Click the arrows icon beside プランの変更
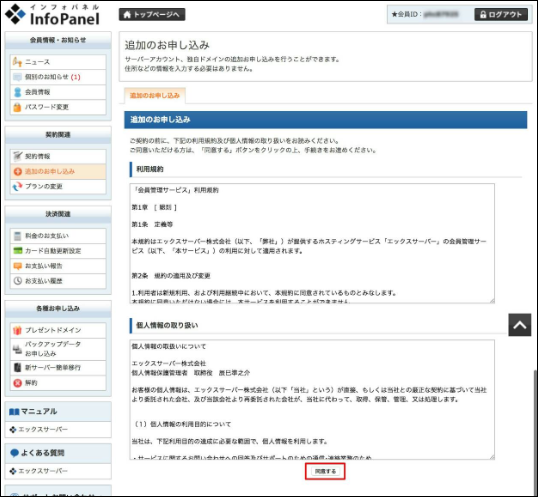 coord(17,187)
